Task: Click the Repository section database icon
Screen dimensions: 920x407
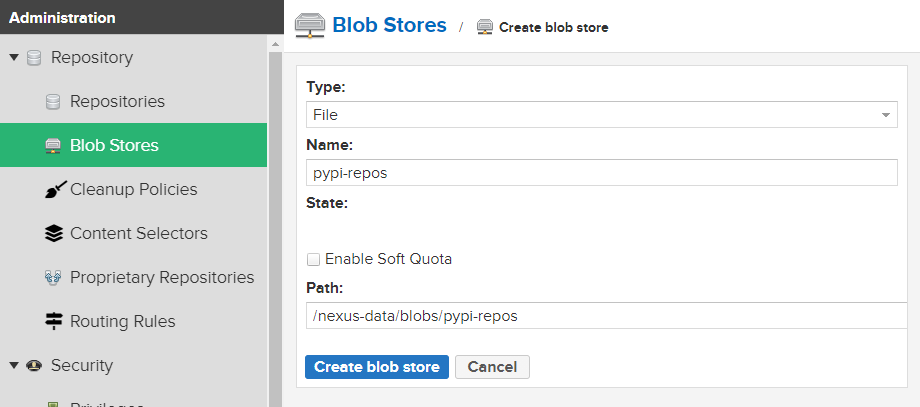Action: 34,57
